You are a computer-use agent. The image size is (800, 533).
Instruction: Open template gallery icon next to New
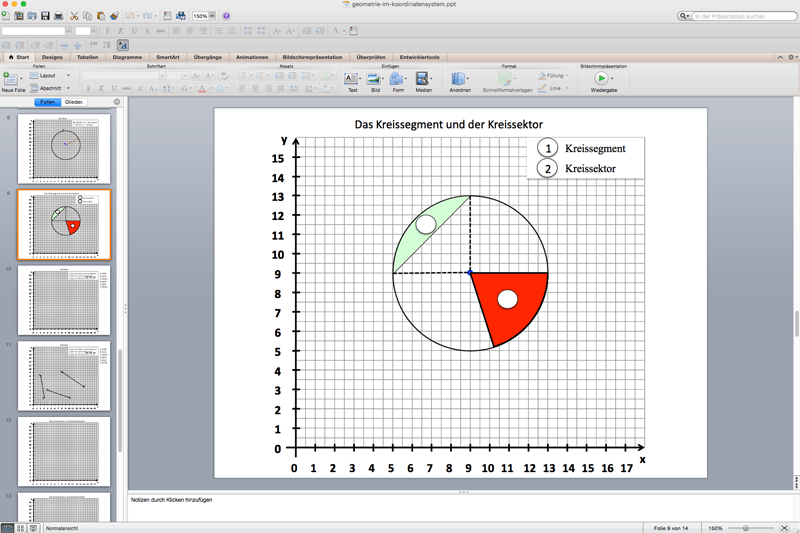(x=19, y=16)
